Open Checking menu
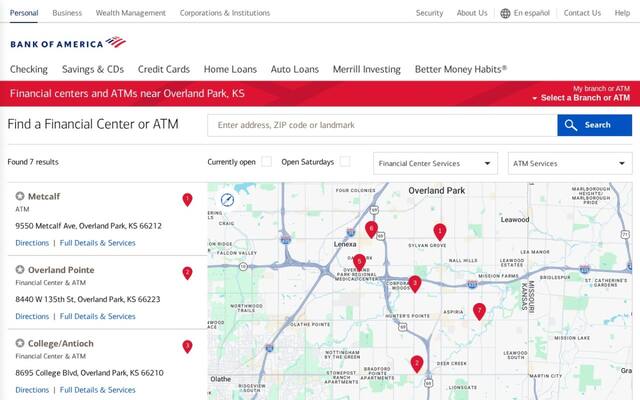640x400 pixels. tap(29, 69)
